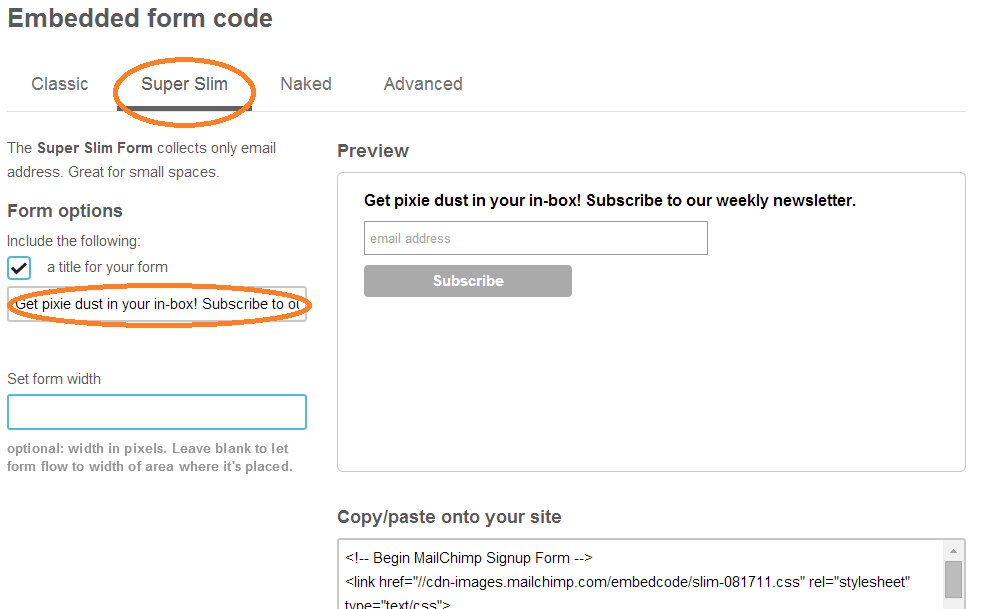This screenshot has width=981, height=609.
Task: Click the Form options heading
Action: pyautogui.click(x=65, y=211)
